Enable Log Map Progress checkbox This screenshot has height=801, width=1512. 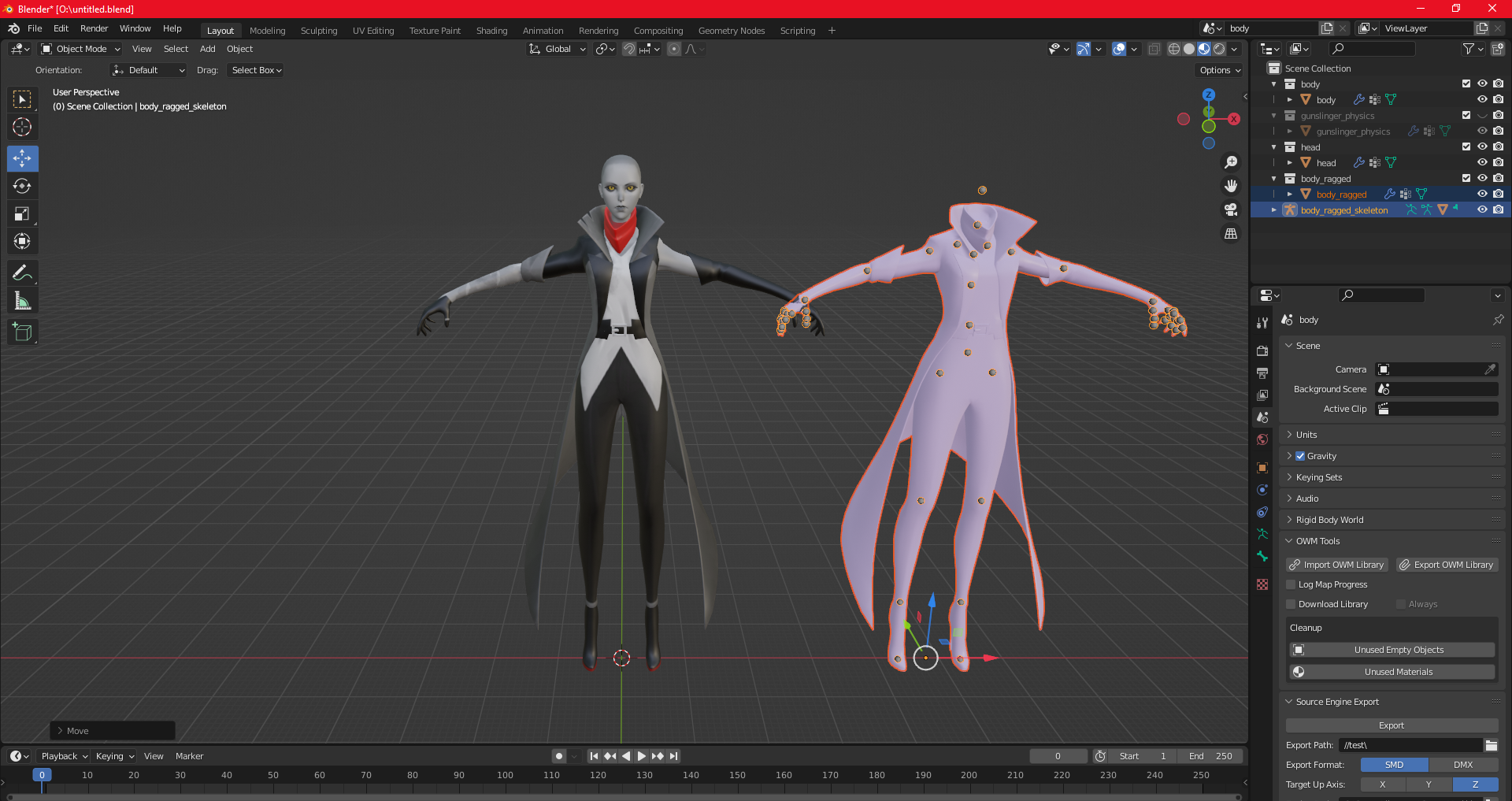pos(1291,584)
